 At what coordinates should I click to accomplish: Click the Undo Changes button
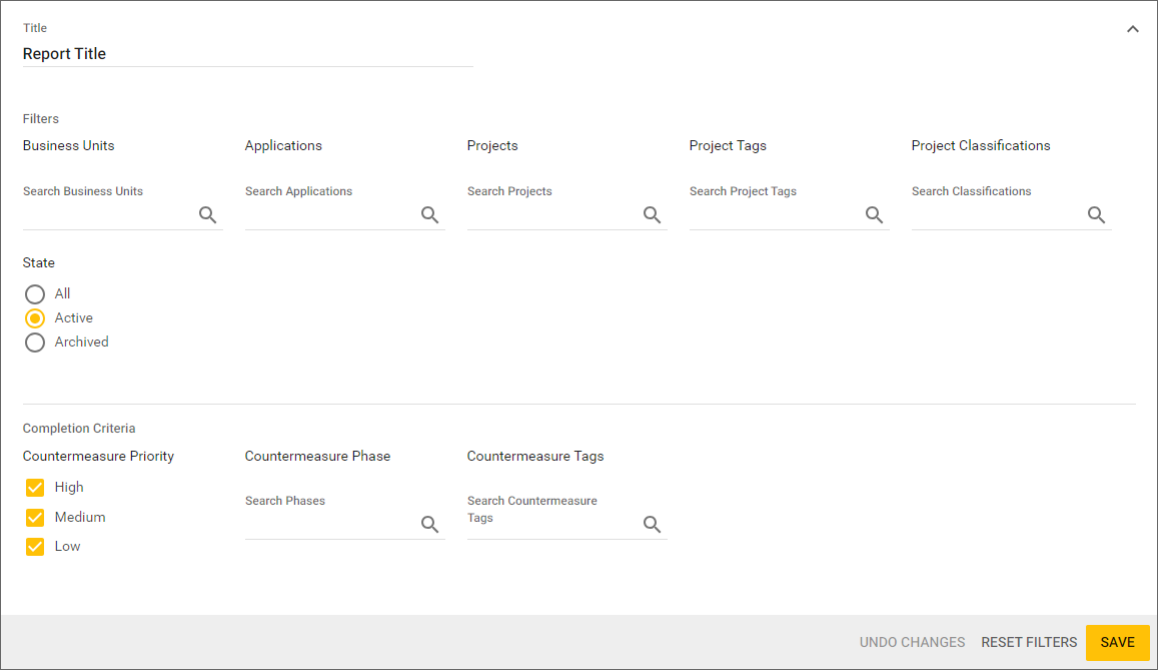912,642
